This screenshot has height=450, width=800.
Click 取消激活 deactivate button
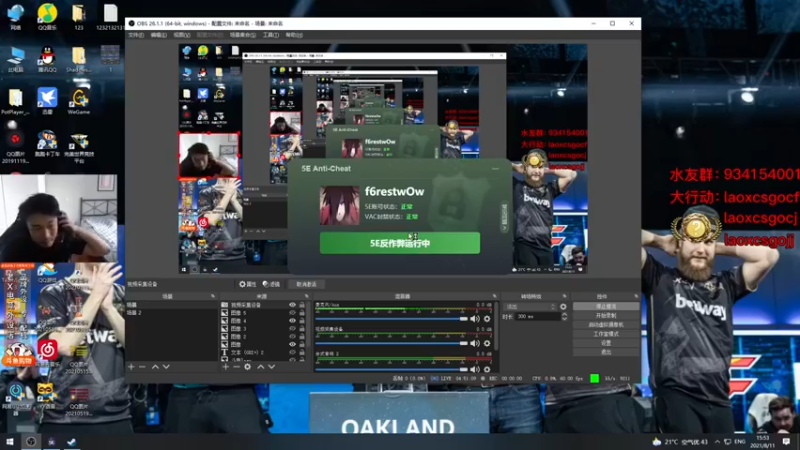307,284
